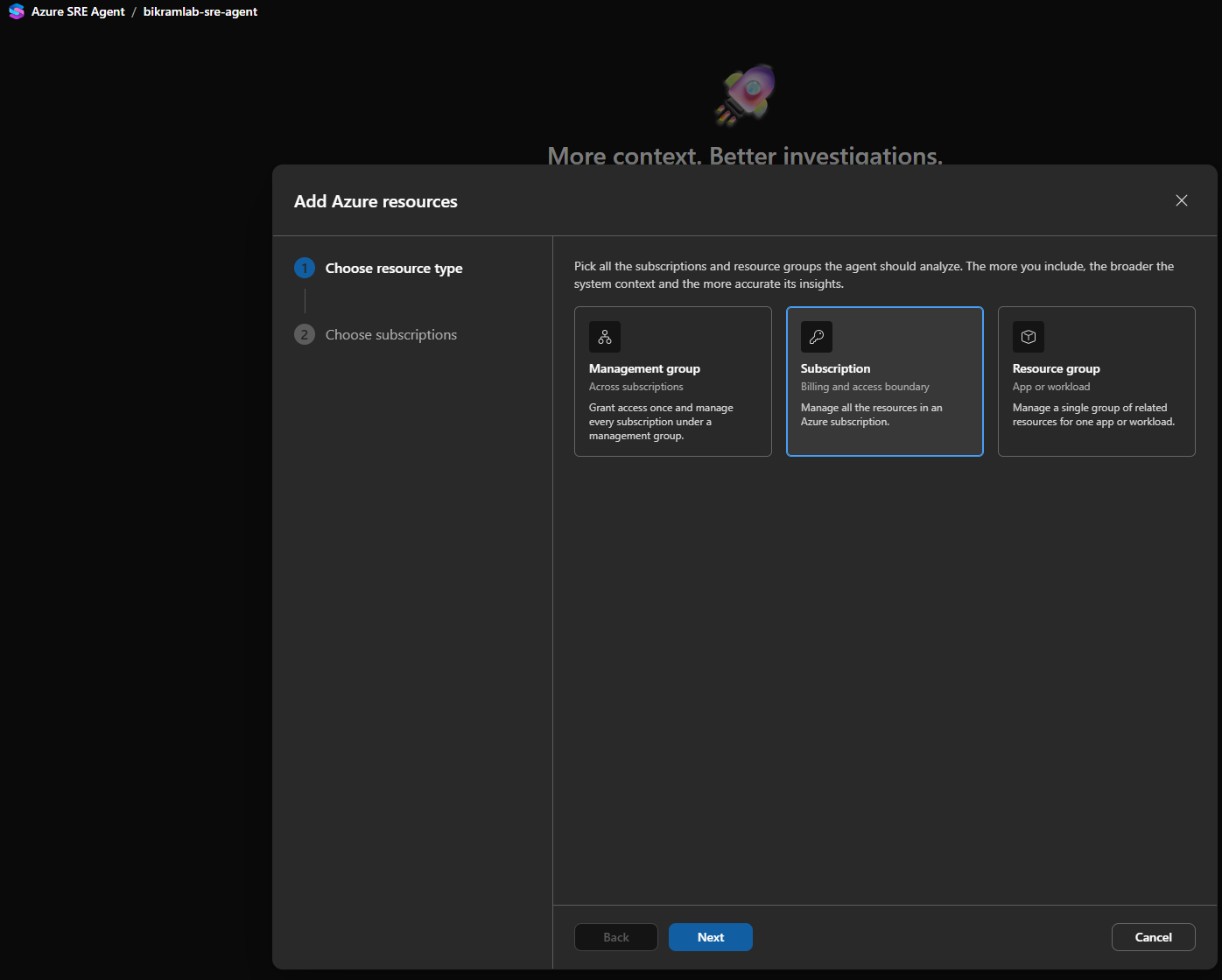Click the Next button
Screen dimensions: 1222x980
pos(711,937)
